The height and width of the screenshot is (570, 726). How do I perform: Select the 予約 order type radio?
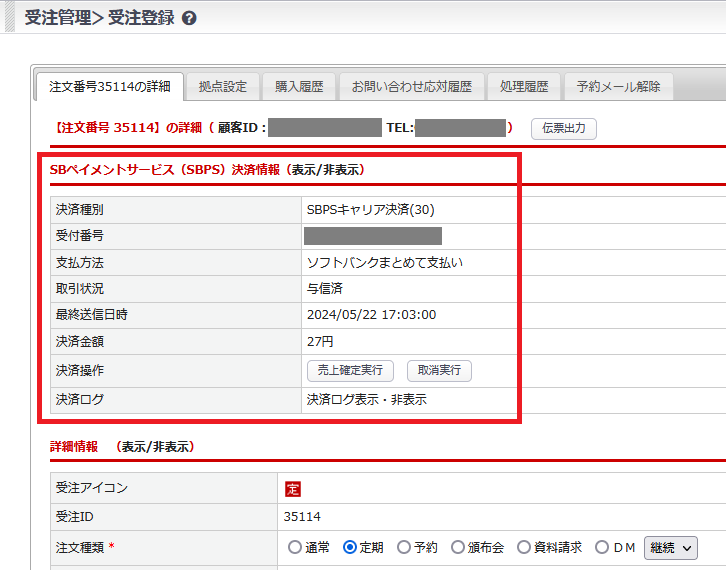404,547
